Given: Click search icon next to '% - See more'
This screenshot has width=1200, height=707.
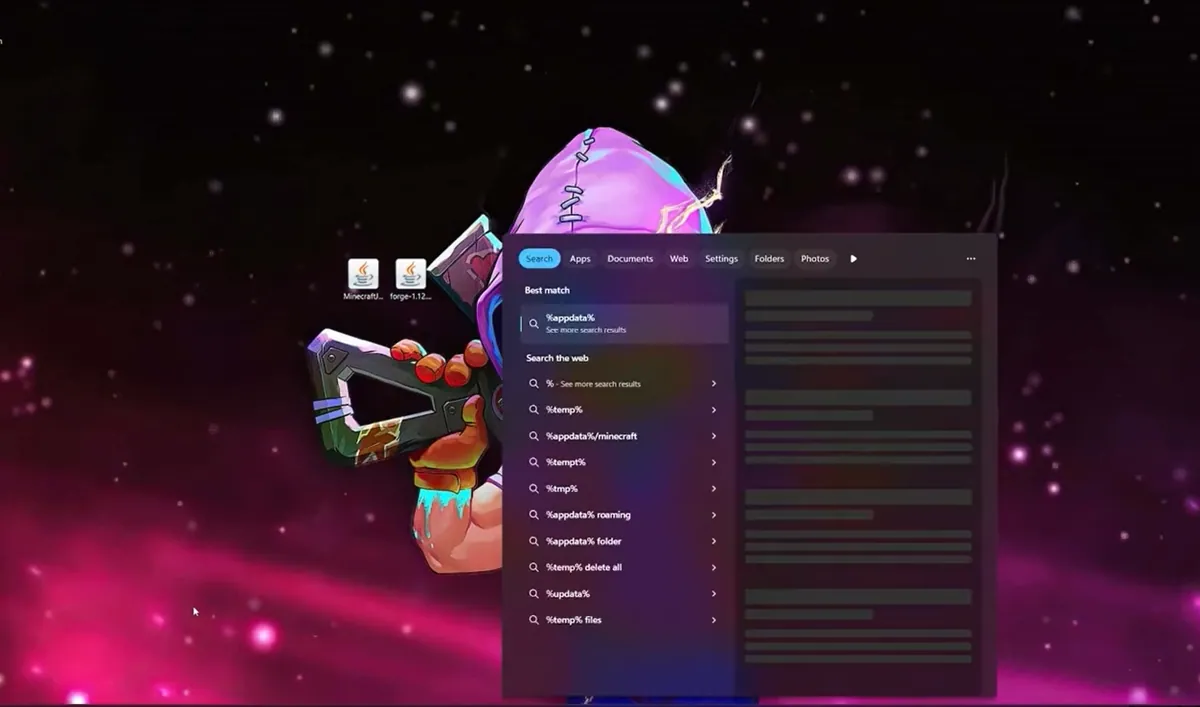Looking at the screenshot, I should click(x=534, y=384).
